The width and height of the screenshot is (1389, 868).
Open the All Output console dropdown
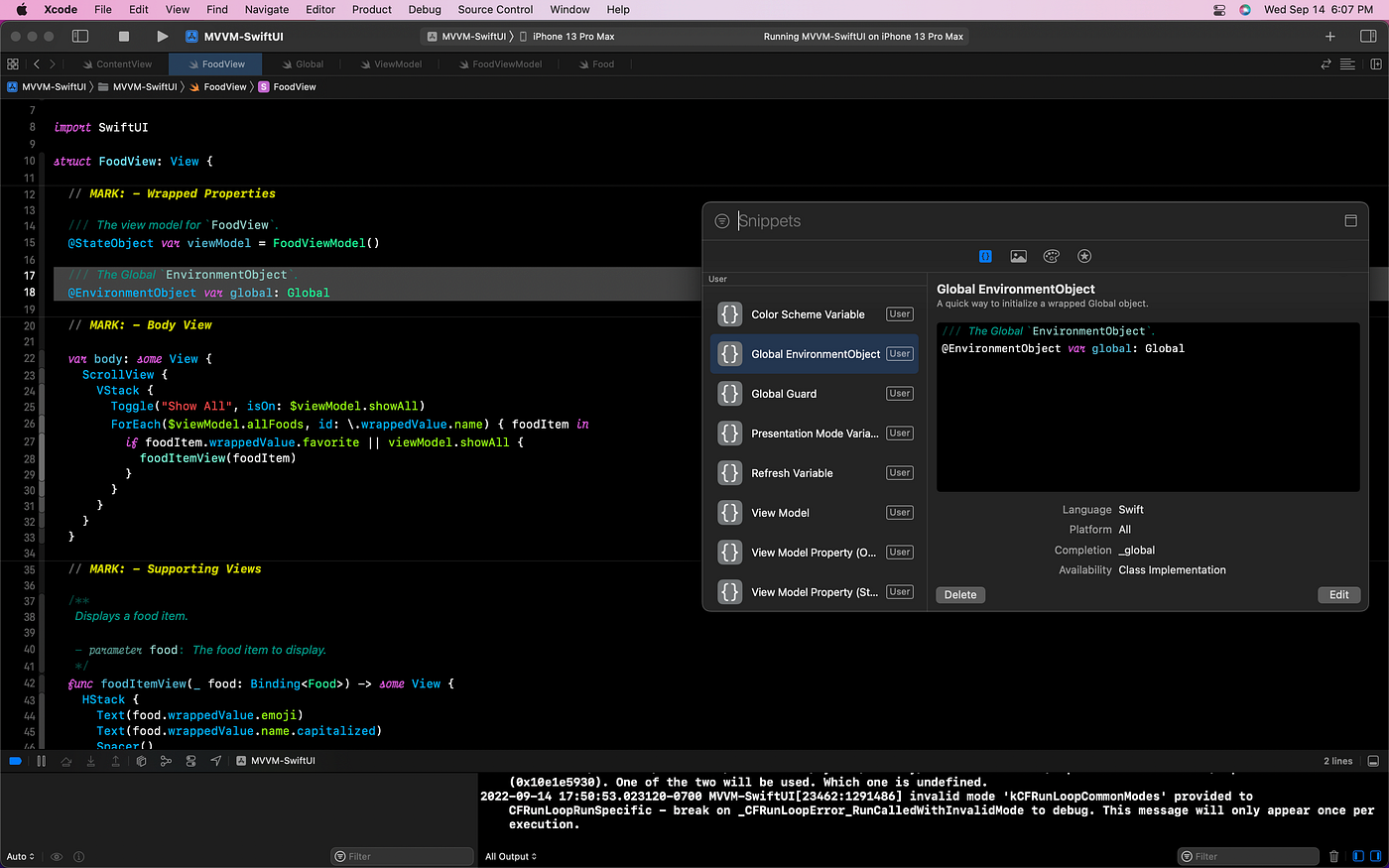pyautogui.click(x=510, y=856)
